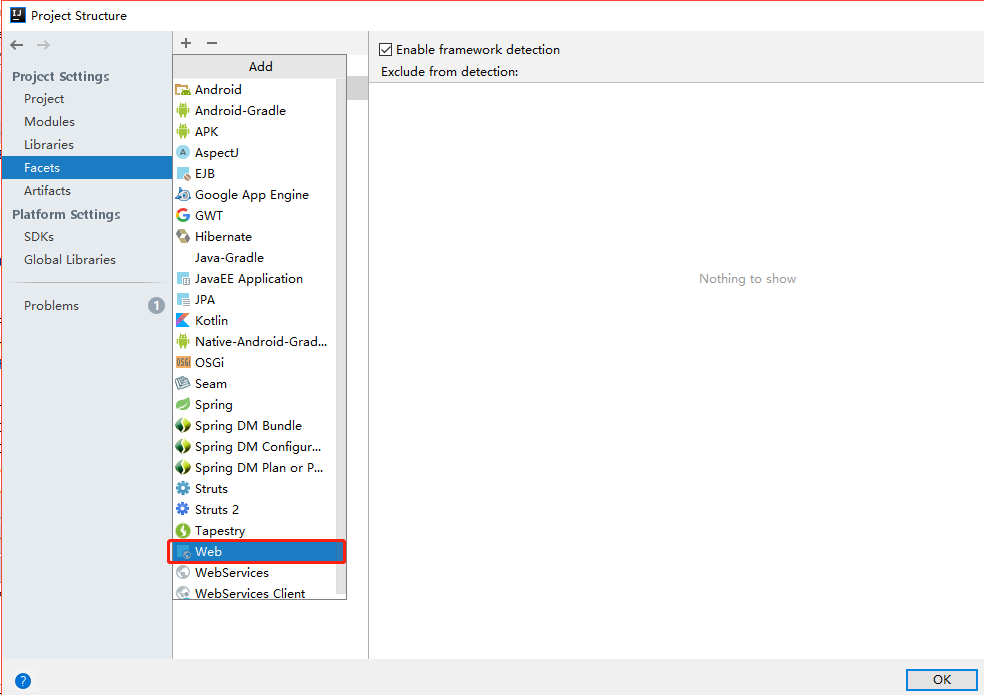Choose WebServices from the Add menu
This screenshot has height=695, width=984.
pos(256,573)
